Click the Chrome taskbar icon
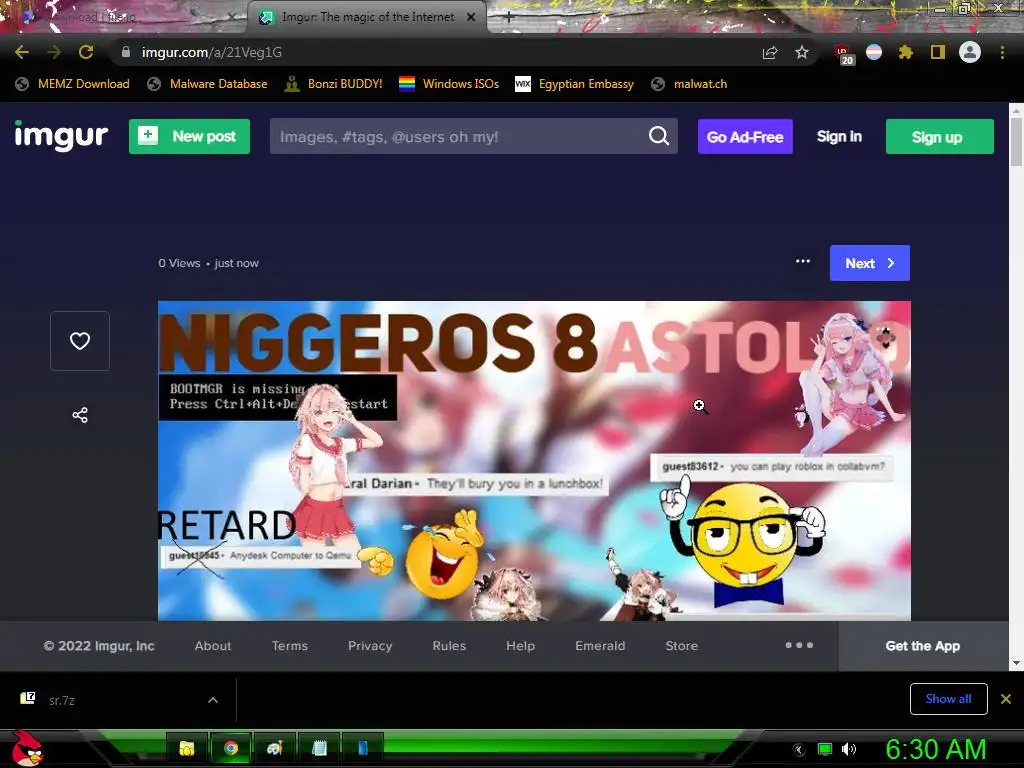Screen dimensions: 1024x768 (231, 748)
